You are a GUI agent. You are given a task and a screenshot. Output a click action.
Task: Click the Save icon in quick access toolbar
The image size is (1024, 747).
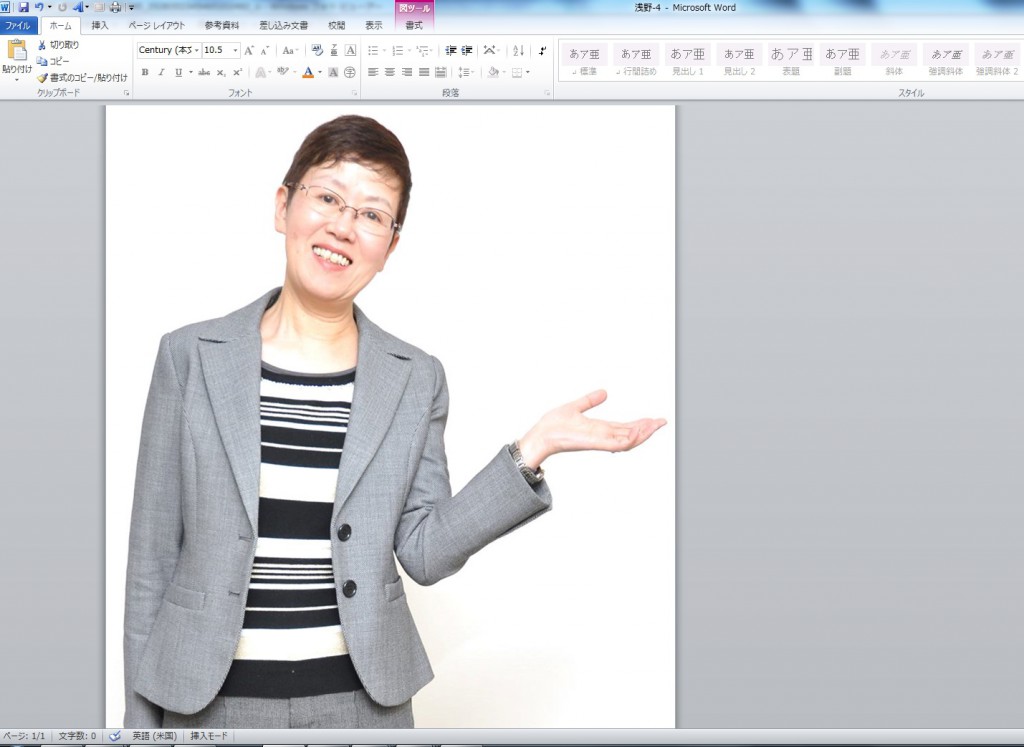(x=23, y=7)
